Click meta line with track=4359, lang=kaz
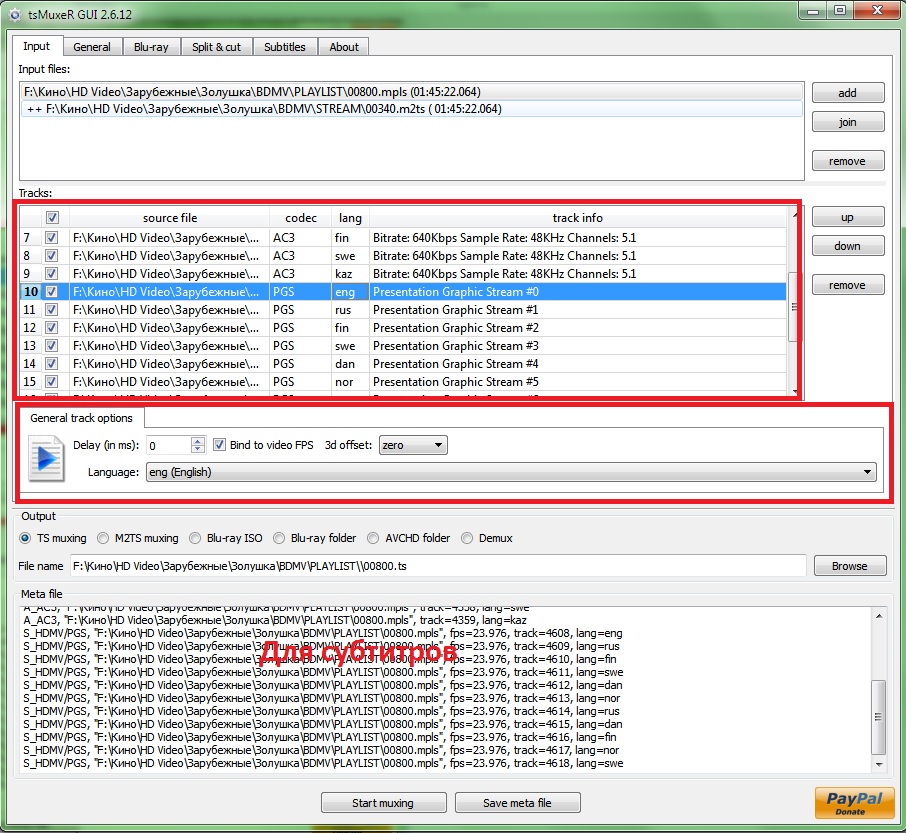The image size is (906, 833). pos(275,620)
